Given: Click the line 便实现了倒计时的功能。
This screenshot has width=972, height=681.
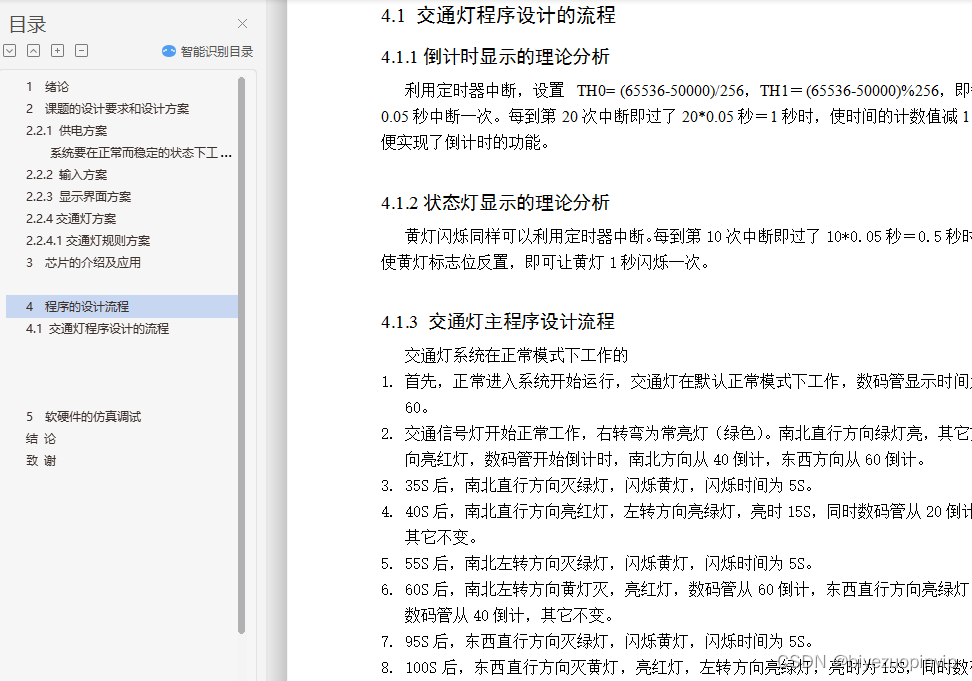Looking at the screenshot, I should pyautogui.click(x=465, y=143).
